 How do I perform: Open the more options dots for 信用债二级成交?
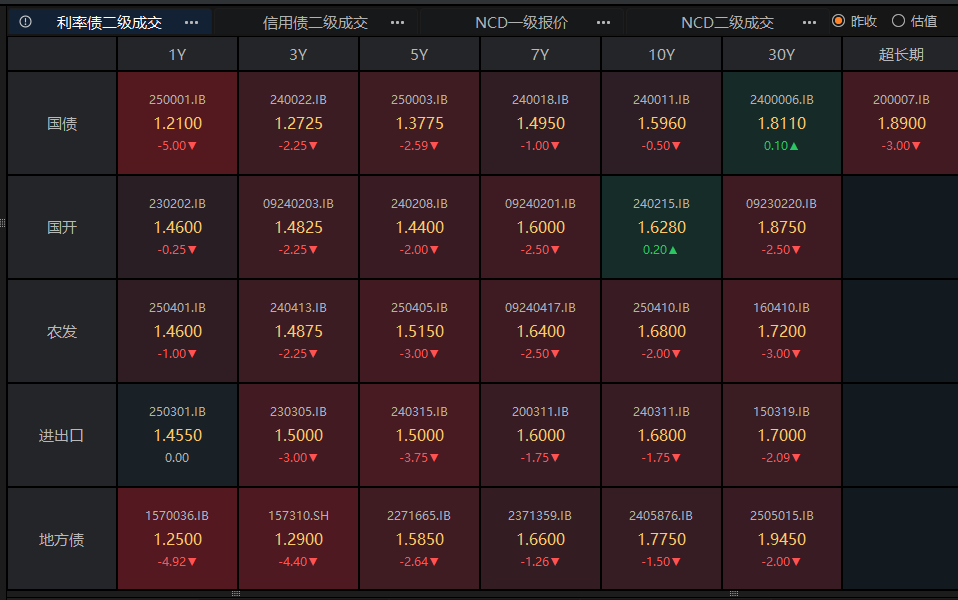coord(397,22)
